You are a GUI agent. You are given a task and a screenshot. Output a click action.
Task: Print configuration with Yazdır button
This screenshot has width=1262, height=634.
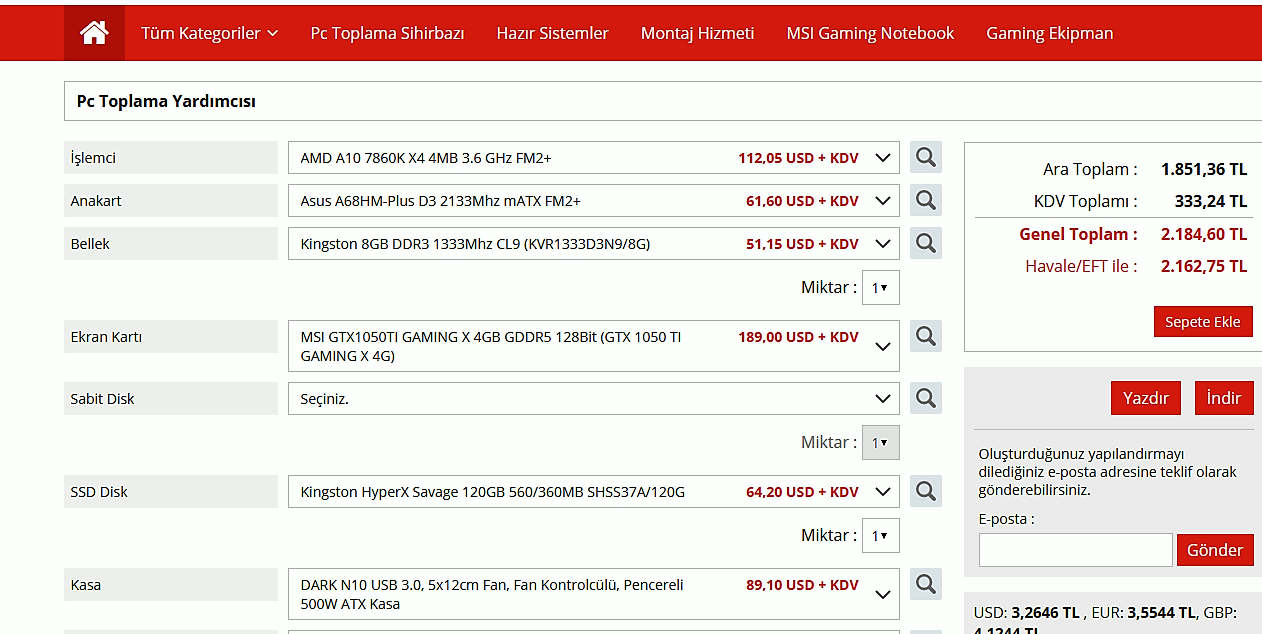1146,398
